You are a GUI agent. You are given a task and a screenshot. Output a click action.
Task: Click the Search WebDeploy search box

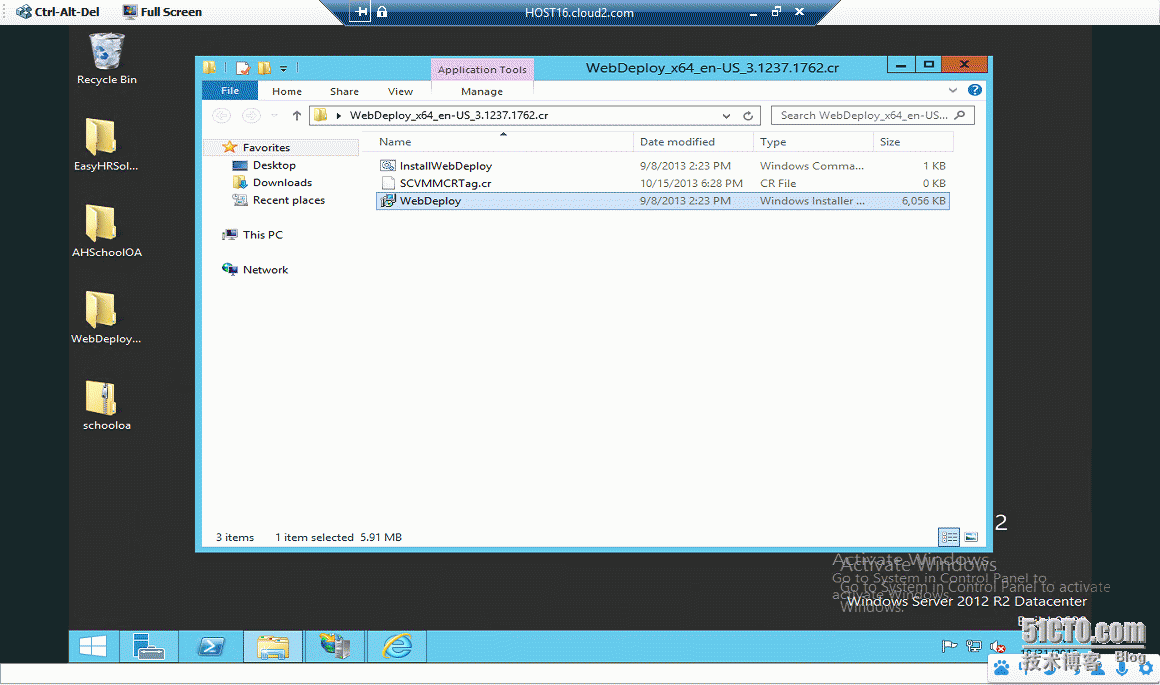pos(872,115)
